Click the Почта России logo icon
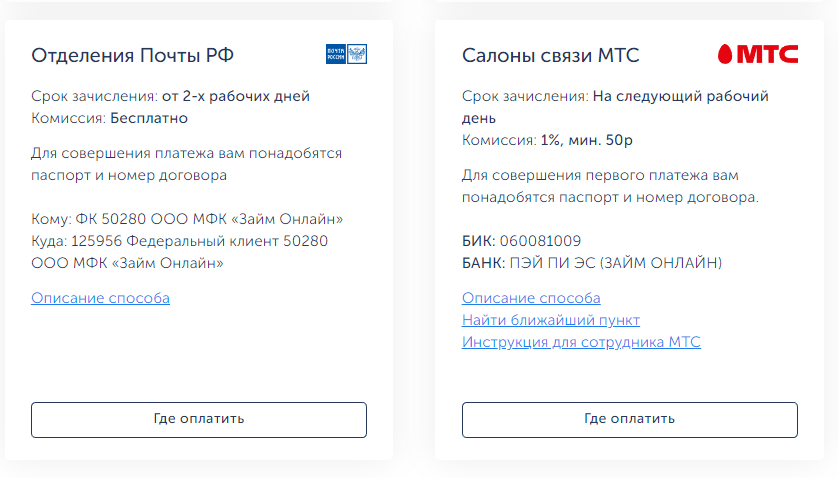The height and width of the screenshot is (478, 838). (346, 54)
